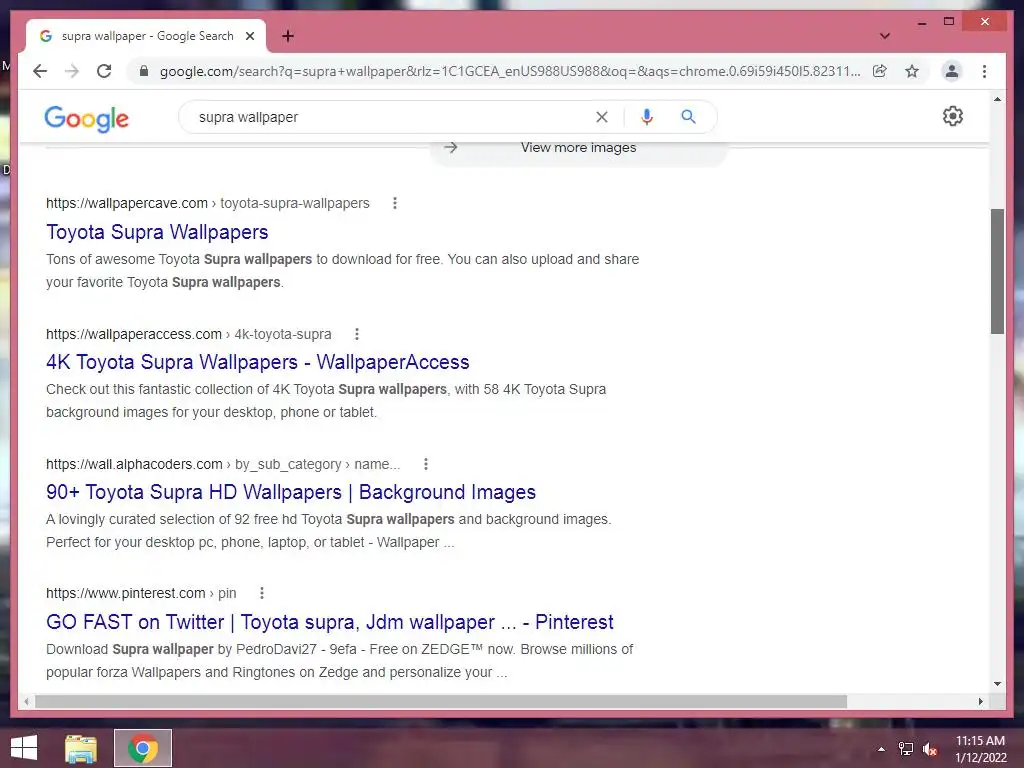The height and width of the screenshot is (768, 1024).
Task: Click the Google logo
Action: [87, 118]
